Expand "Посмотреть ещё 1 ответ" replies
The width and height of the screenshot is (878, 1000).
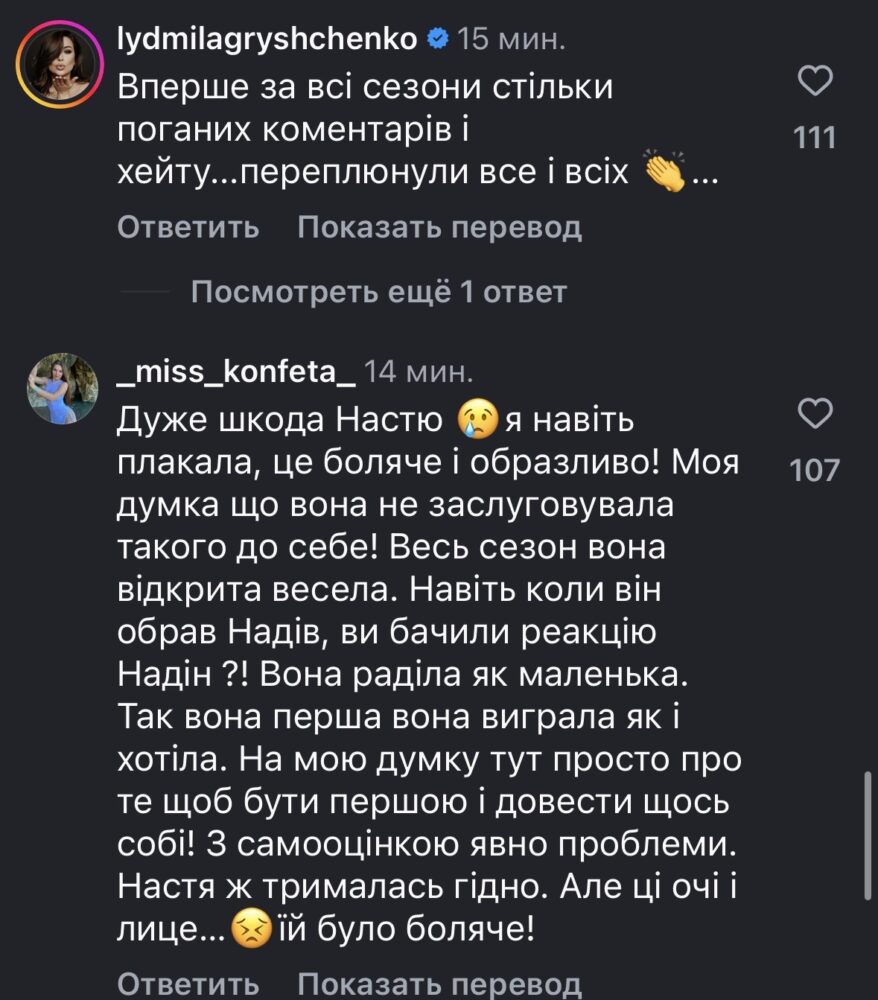378,292
